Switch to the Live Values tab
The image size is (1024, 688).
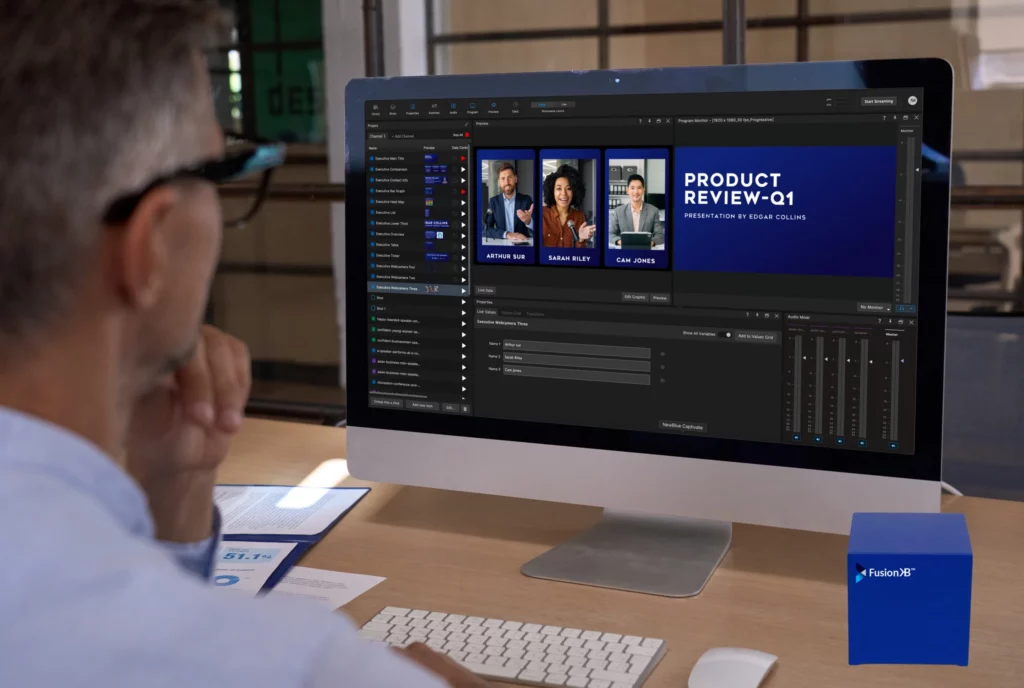pos(486,312)
